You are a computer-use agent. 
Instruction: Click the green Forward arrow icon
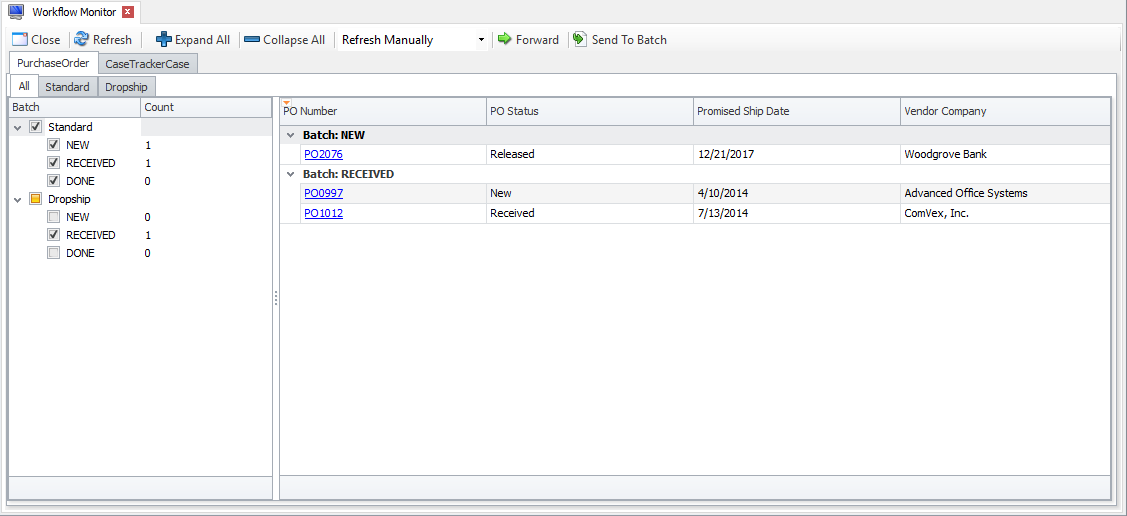coord(505,40)
